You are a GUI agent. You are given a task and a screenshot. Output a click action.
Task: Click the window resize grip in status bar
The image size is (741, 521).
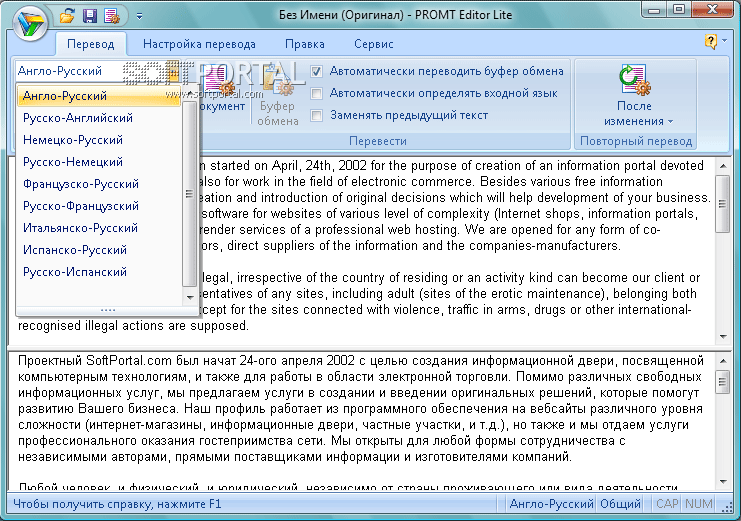[x=728, y=507]
